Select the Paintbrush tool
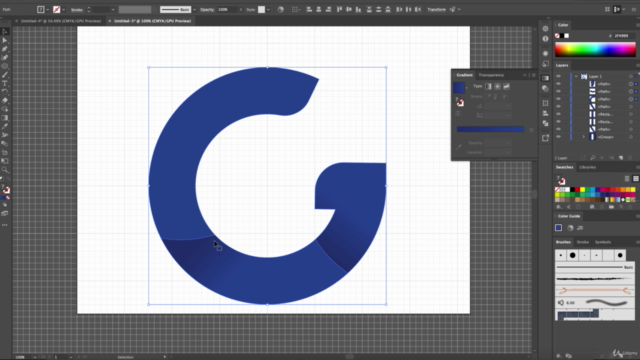Image resolution: width=640 pixels, height=360 pixels. click(x=5, y=75)
